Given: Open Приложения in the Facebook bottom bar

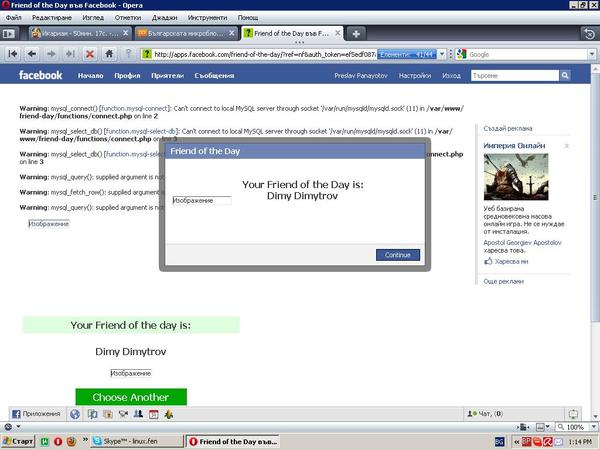Looking at the screenshot, I should (x=36, y=414).
